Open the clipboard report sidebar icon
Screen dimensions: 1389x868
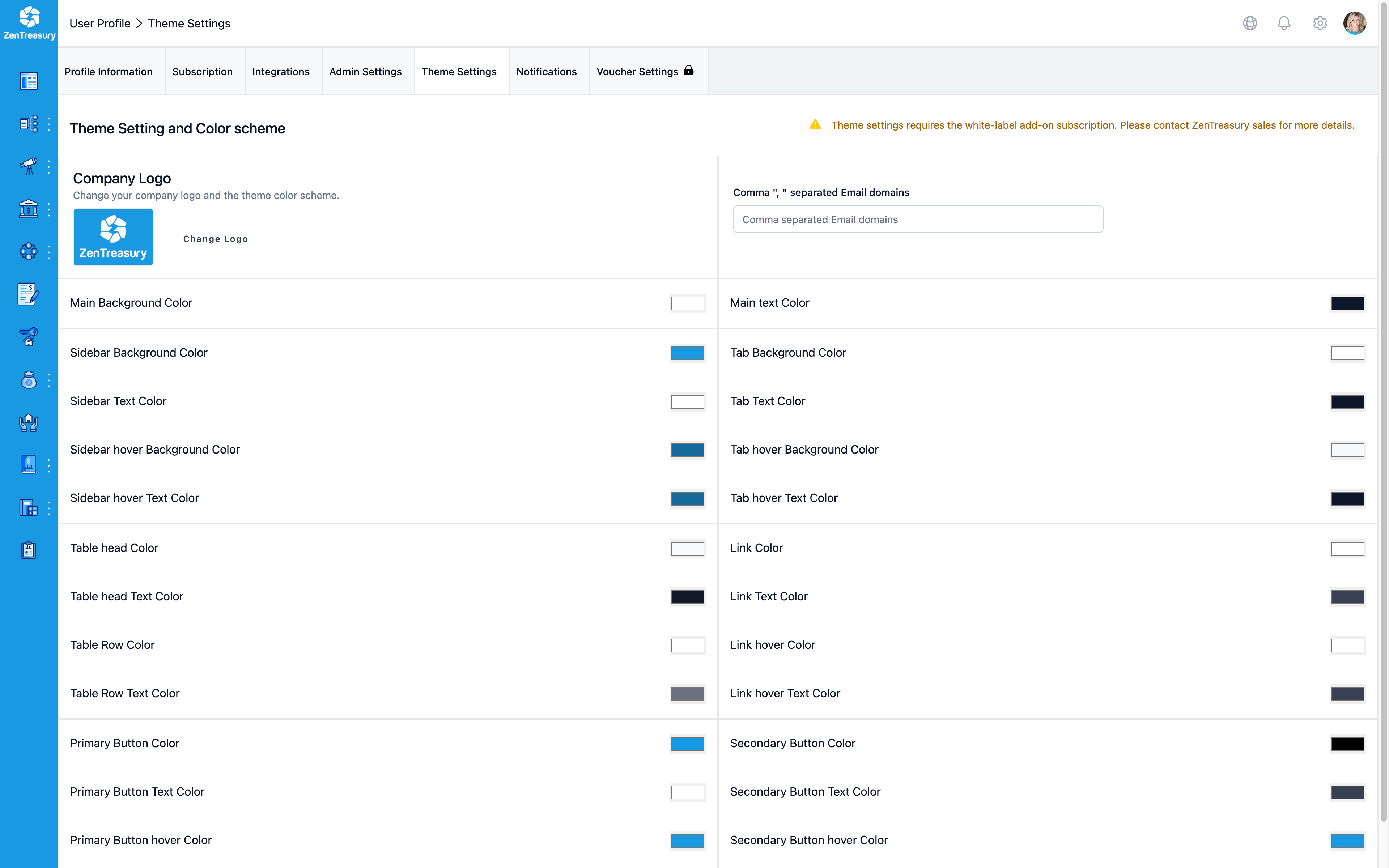tap(29, 550)
